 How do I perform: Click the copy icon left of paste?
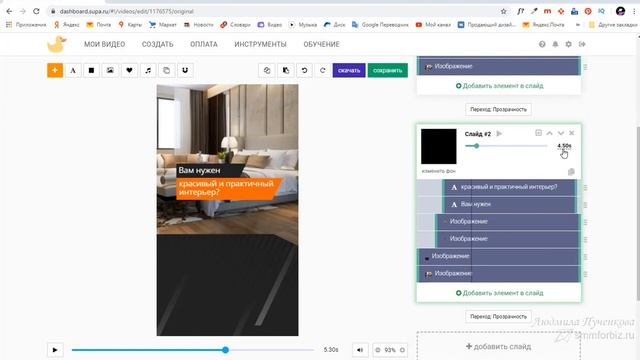[x=267, y=70]
